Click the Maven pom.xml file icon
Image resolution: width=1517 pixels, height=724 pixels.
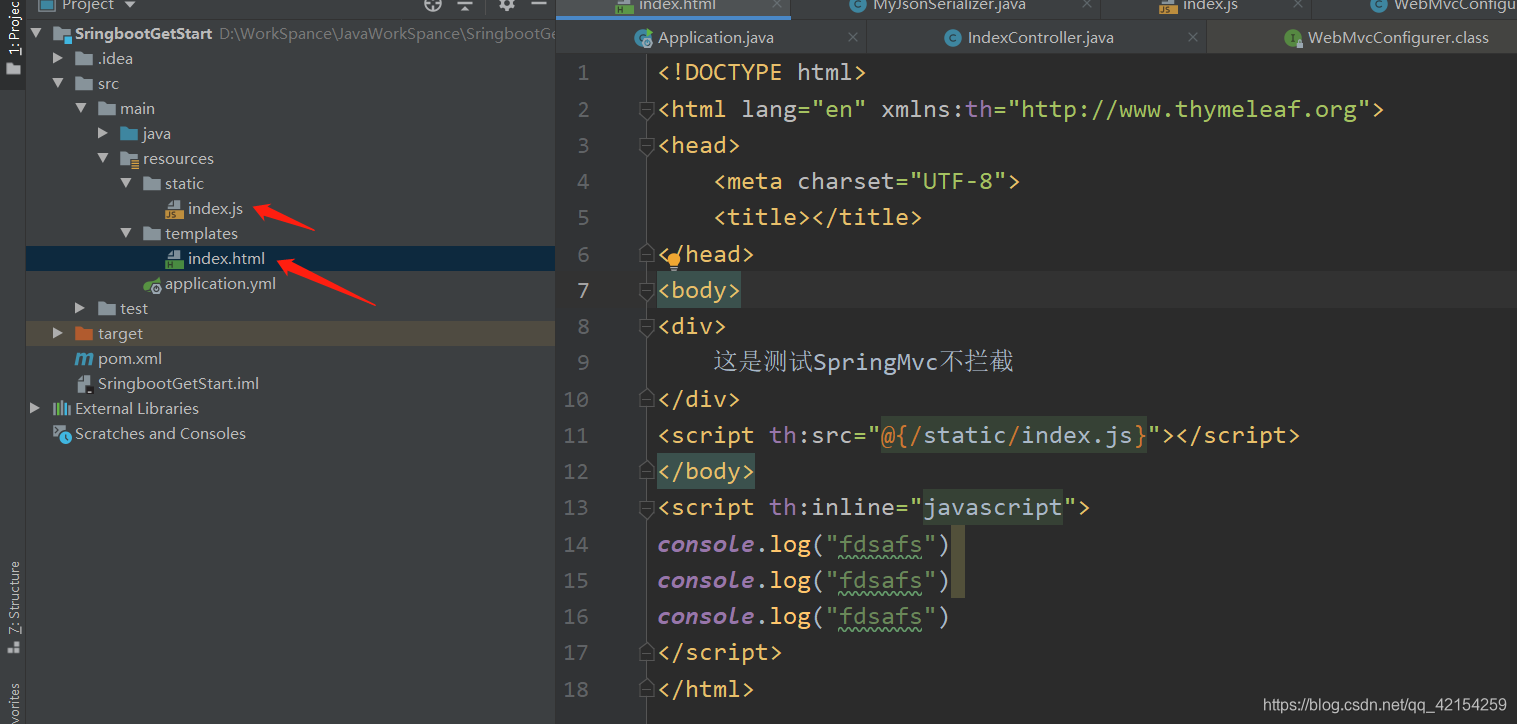[x=84, y=359]
